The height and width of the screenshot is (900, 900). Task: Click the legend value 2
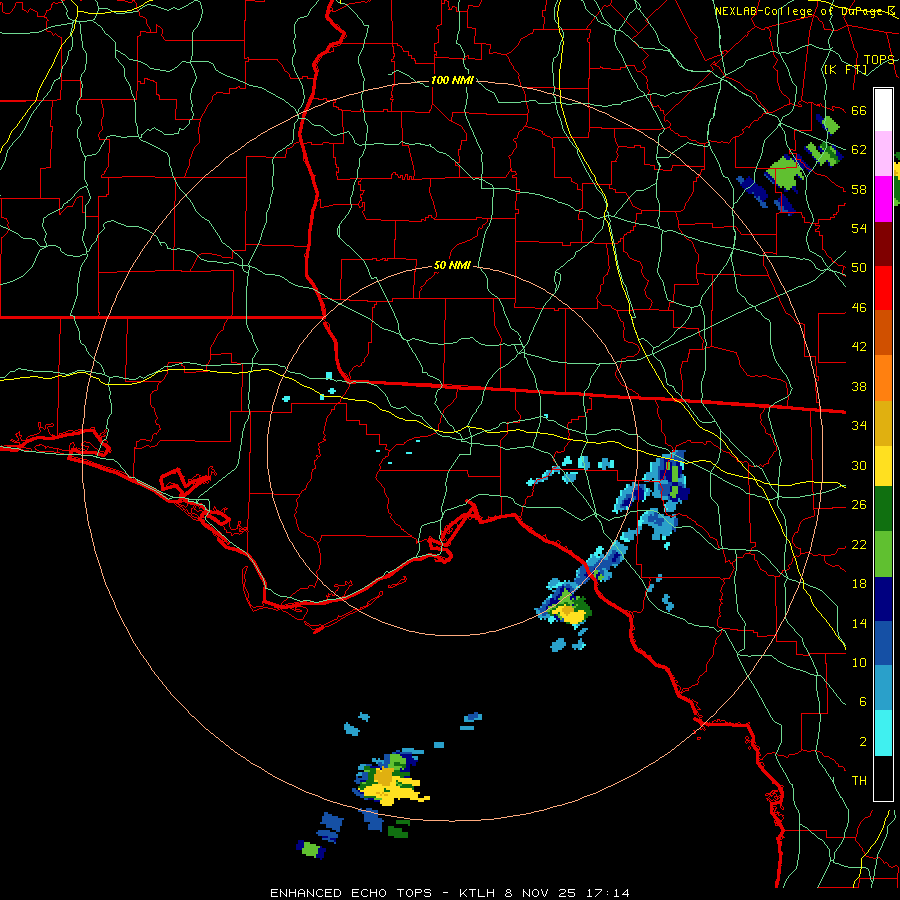point(862,741)
